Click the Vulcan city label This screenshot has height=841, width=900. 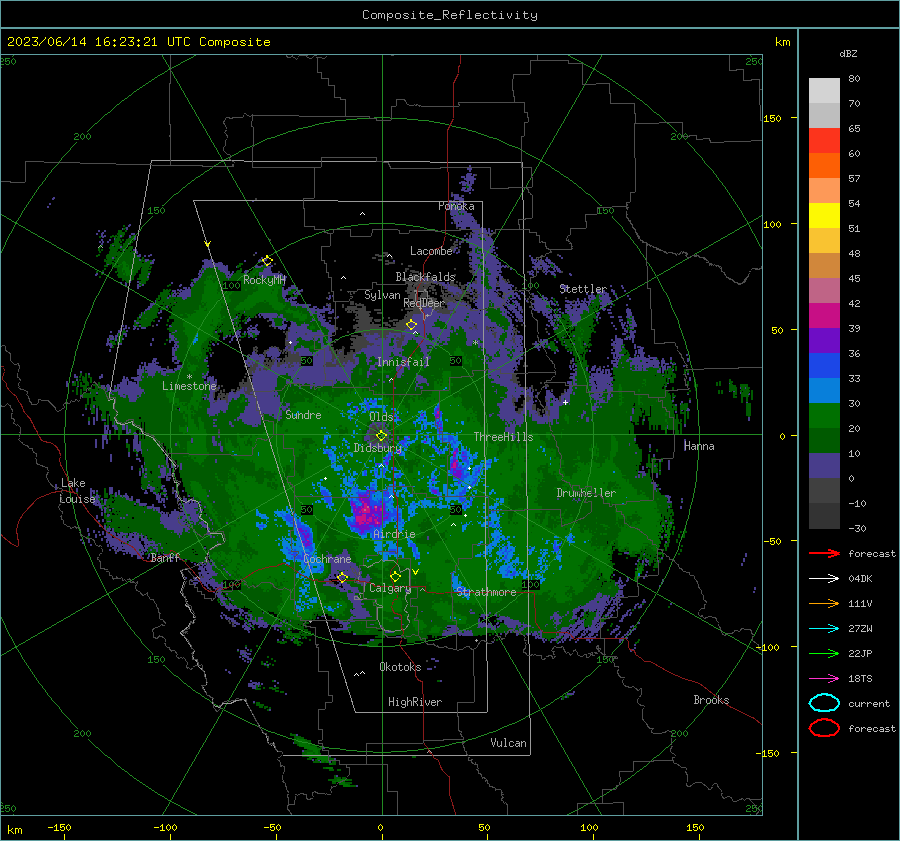tap(509, 743)
